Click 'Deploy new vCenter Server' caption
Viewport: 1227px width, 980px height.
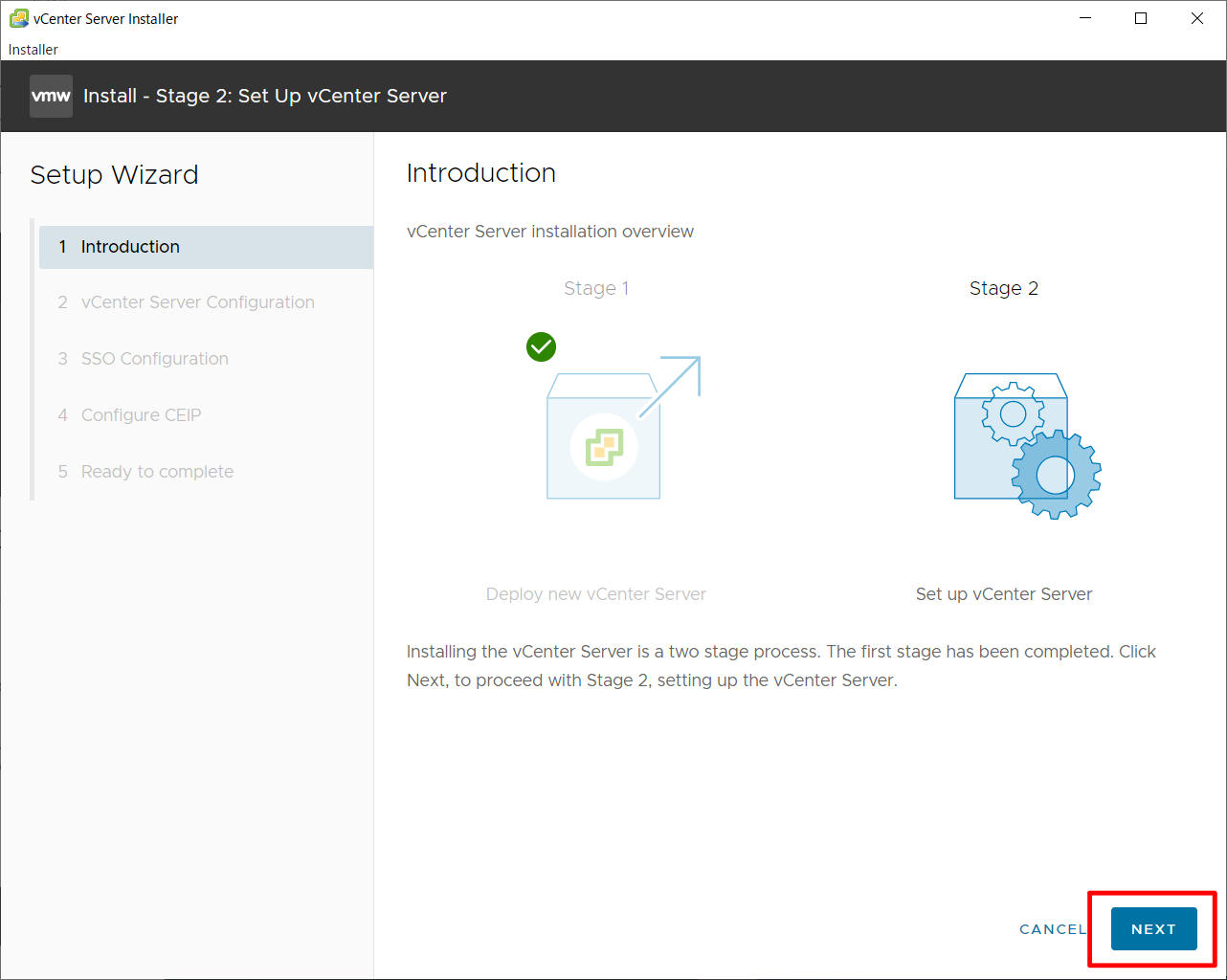596,594
